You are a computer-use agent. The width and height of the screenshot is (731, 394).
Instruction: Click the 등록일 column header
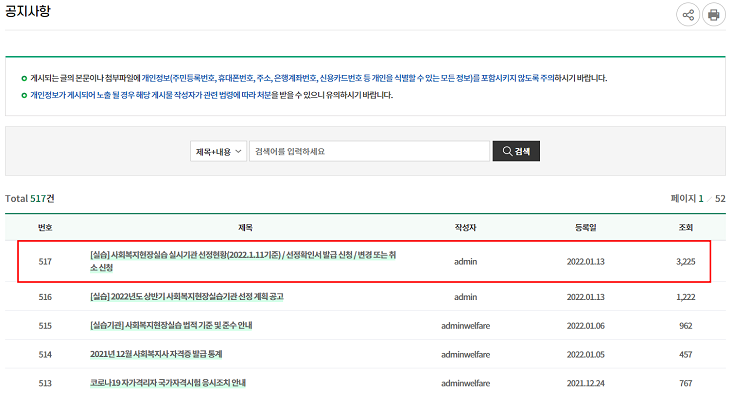pyautogui.click(x=586, y=228)
